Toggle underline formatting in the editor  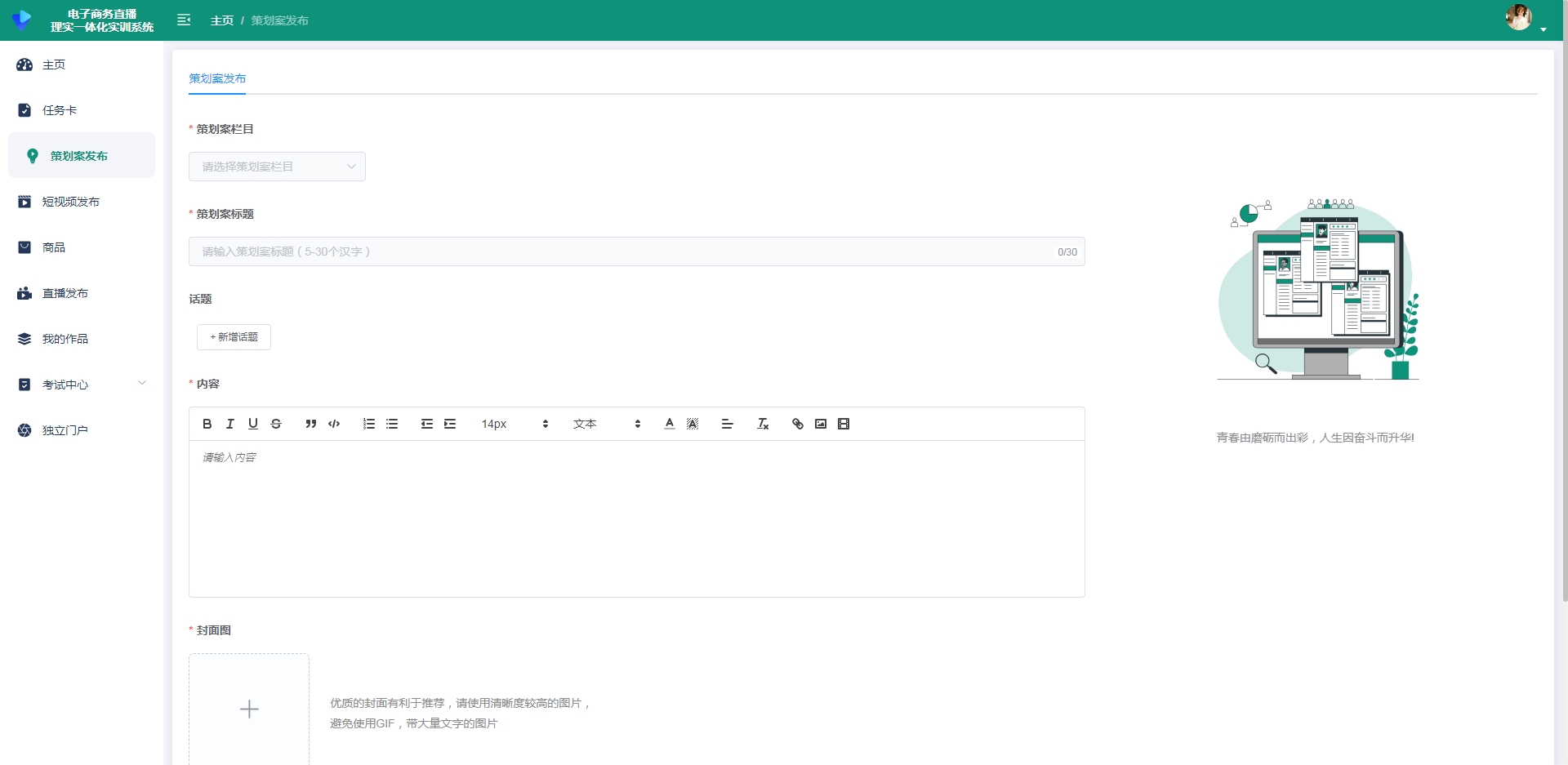coord(253,424)
